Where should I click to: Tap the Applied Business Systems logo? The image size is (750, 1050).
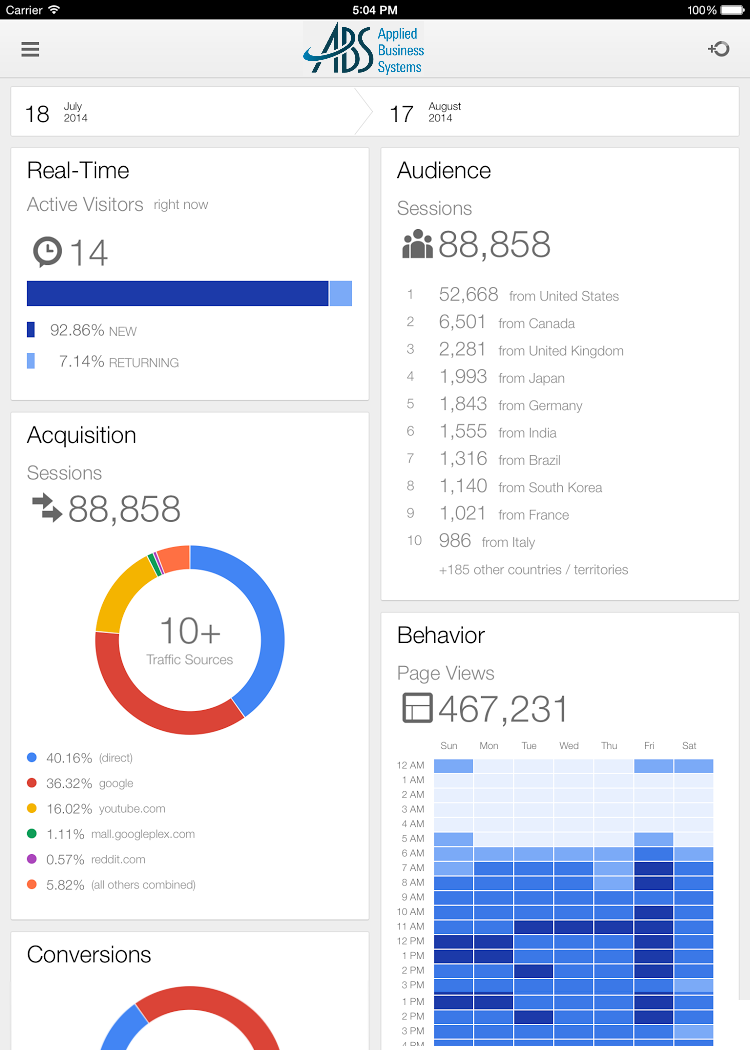(364, 48)
